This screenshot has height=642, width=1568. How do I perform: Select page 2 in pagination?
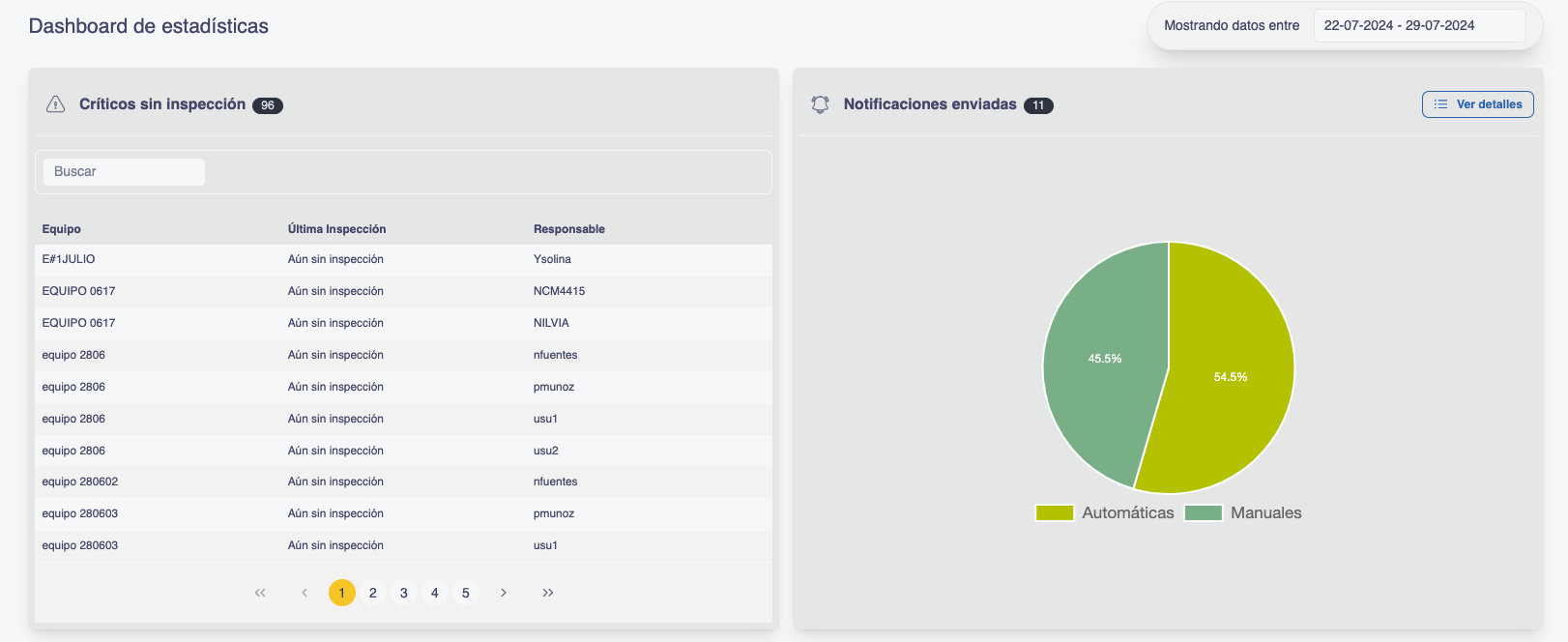[x=372, y=593]
